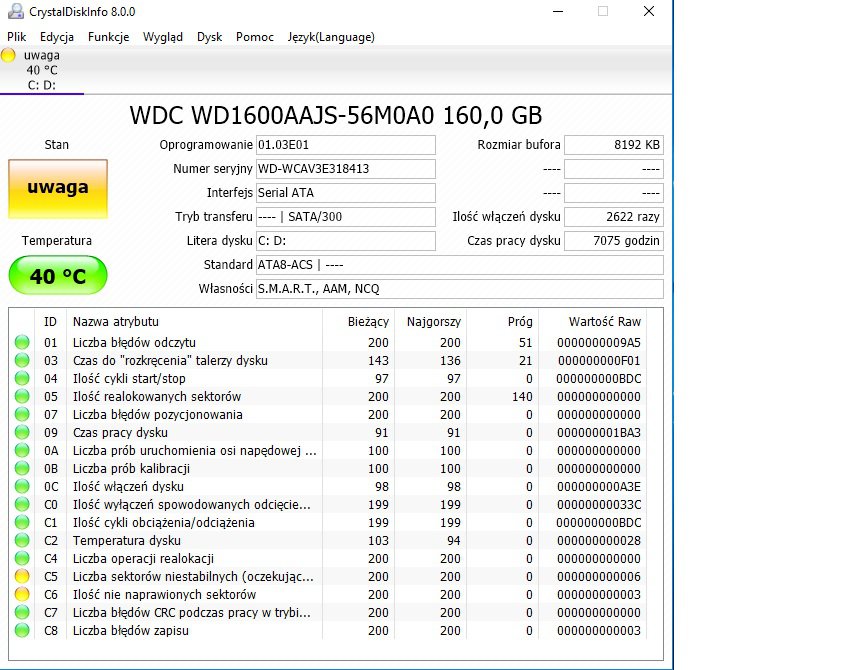Click status circle for Ilość realokowanych sektorów
The width and height of the screenshot is (864, 670).
(x=22, y=396)
